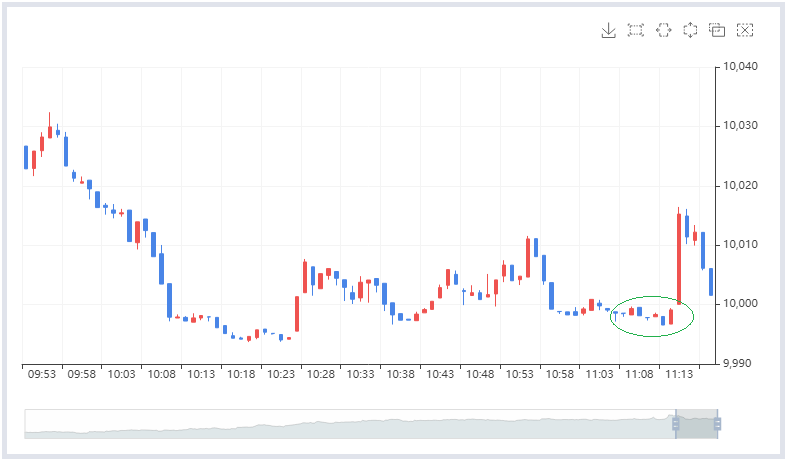
Task: Select the 10:23 time label
Action: (x=281, y=374)
